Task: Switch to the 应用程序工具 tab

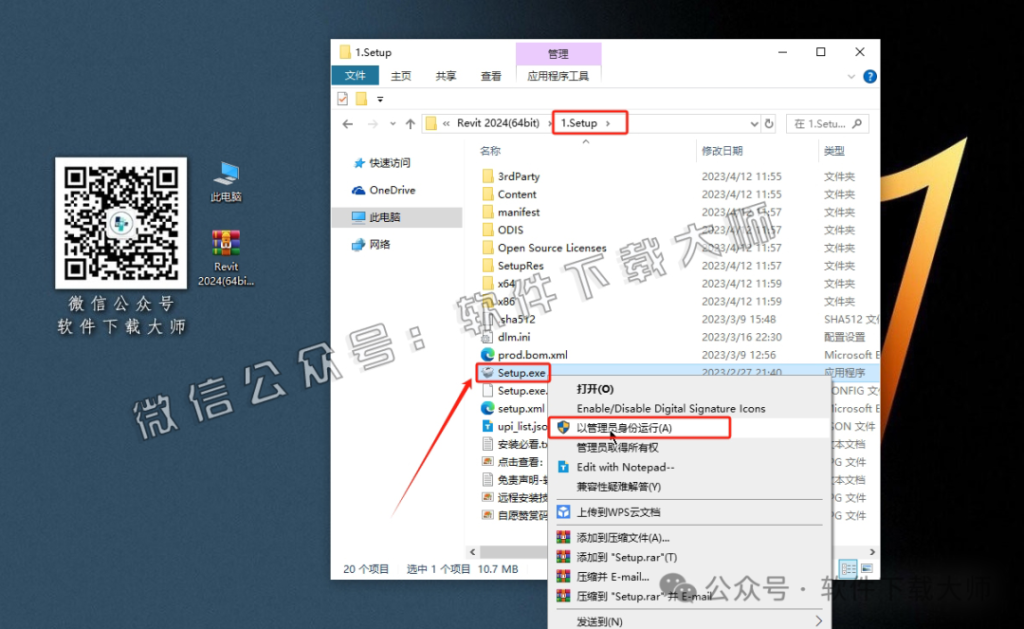Action: coord(559,75)
